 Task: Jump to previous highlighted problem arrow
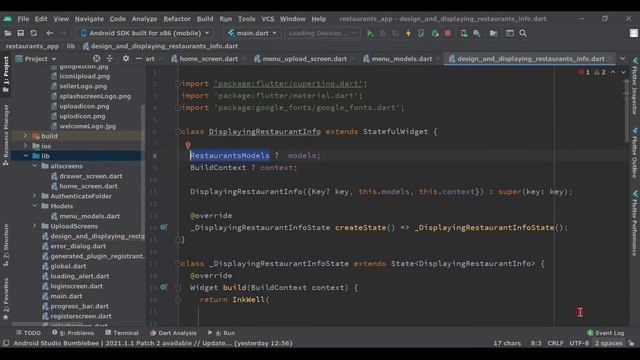pyautogui.click(x=613, y=72)
